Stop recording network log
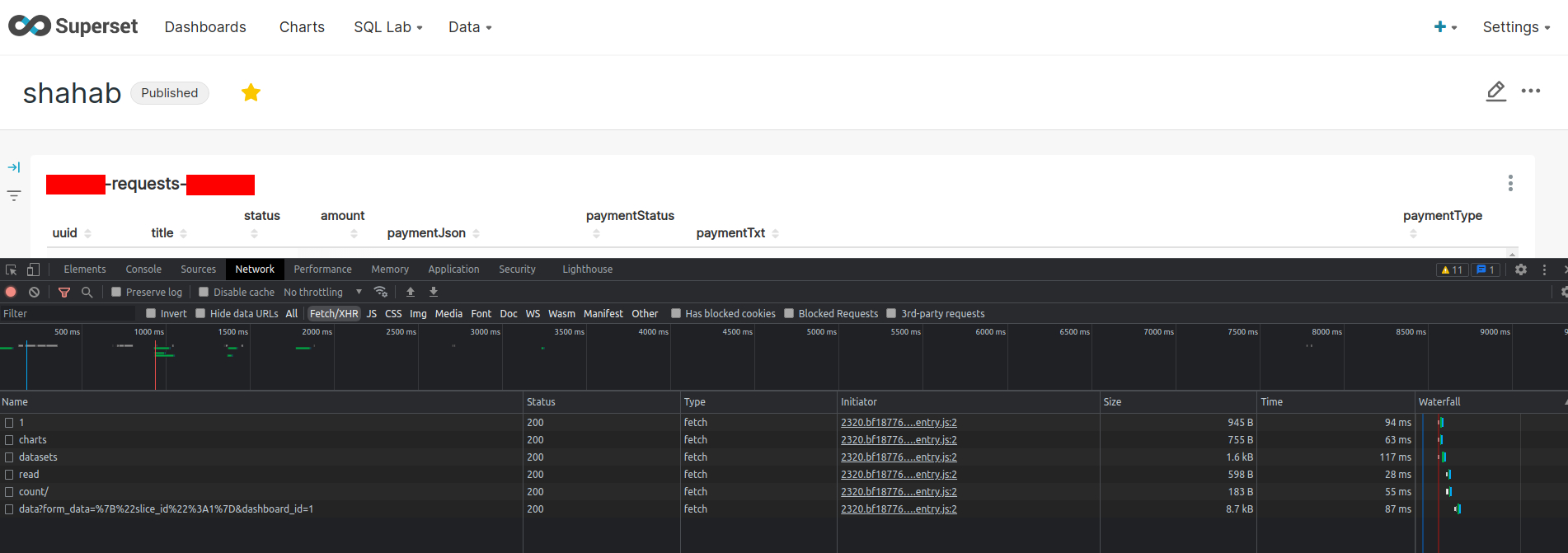 coord(11,292)
